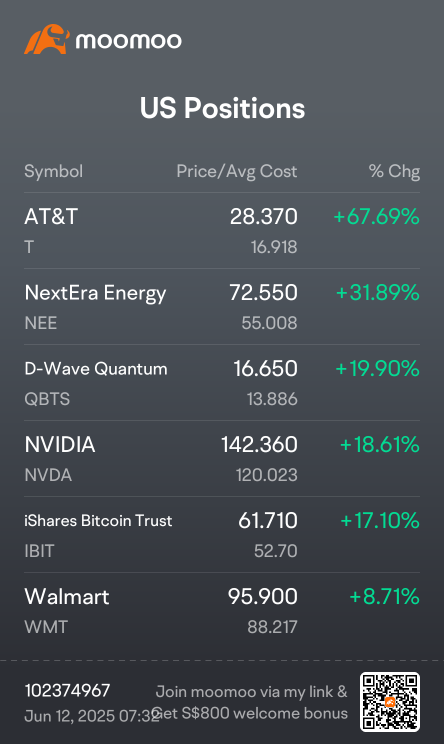Open the NextEra Energy position

tap(222, 307)
